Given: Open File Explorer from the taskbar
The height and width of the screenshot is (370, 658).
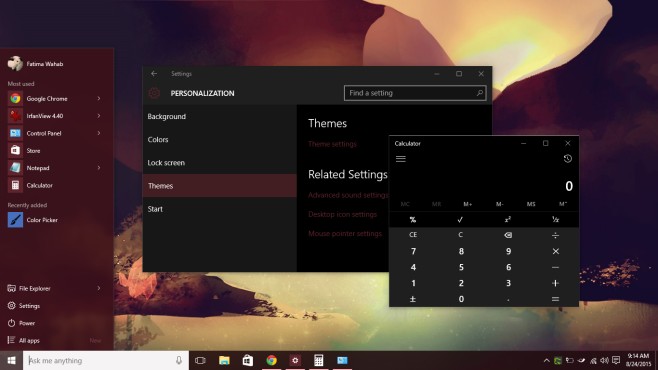Looking at the screenshot, I should pyautogui.click(x=224, y=360).
